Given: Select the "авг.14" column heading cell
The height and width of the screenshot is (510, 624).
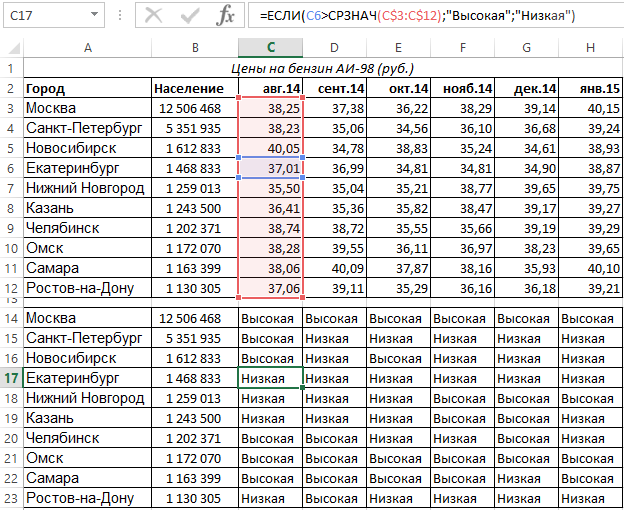Looking at the screenshot, I should [270, 88].
